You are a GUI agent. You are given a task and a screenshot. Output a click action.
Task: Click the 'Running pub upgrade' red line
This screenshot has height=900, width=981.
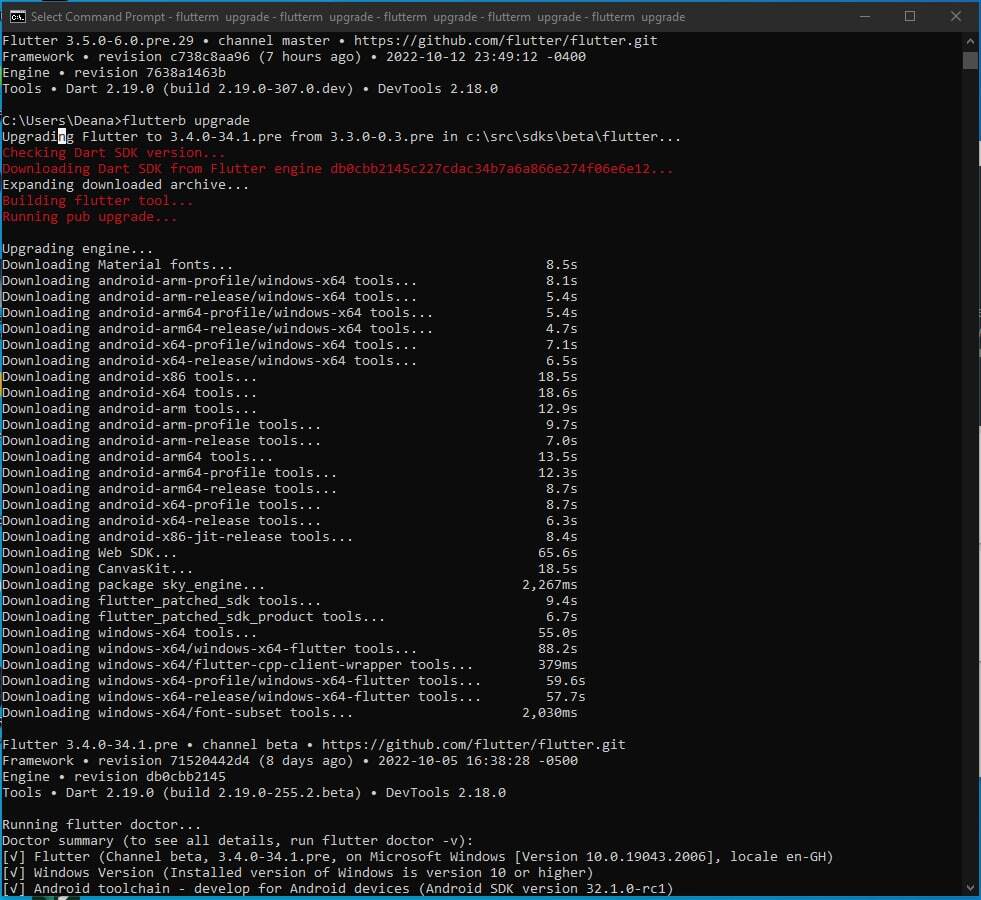90,216
